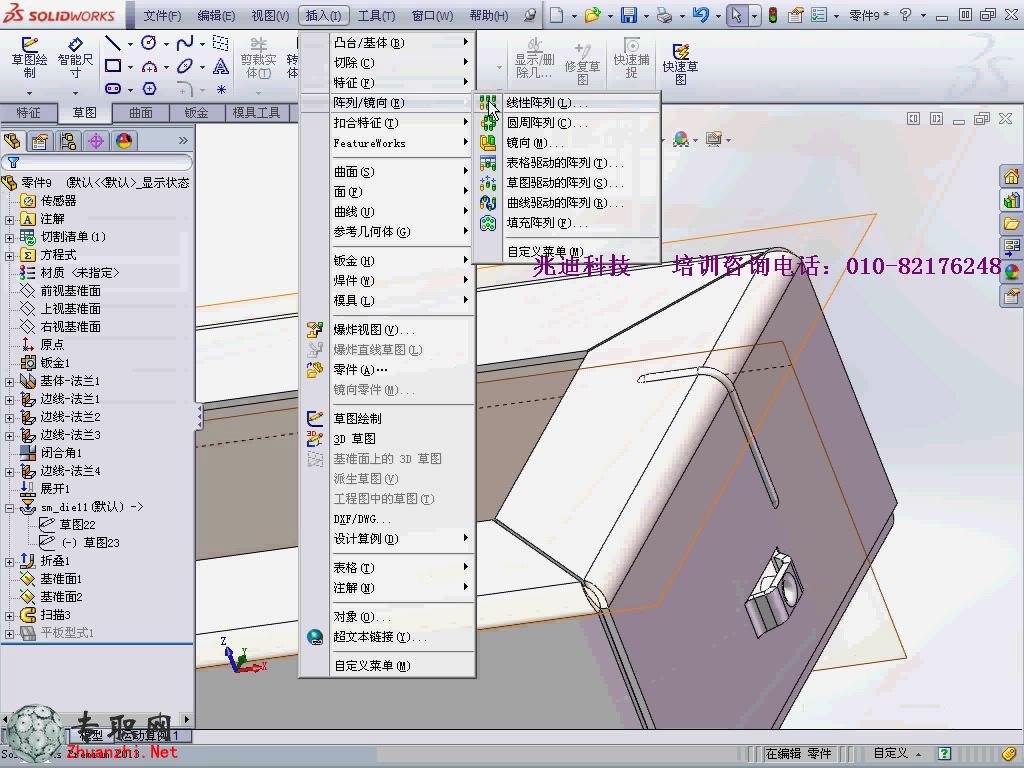Click the 修复草图 repair sketch button

tap(583, 64)
